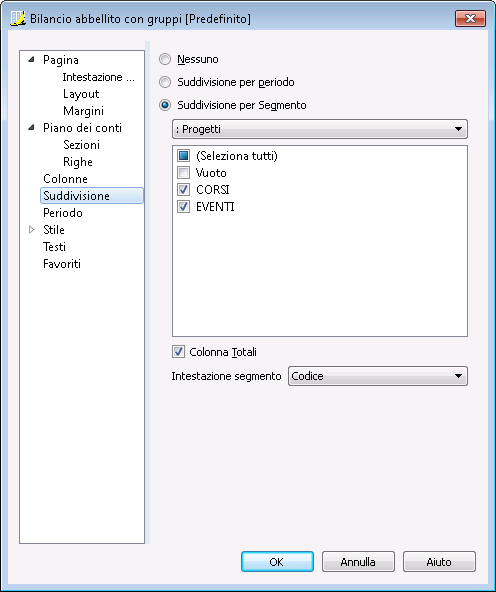The image size is (496, 592).
Task: Collapse the Pagina tree node
Action: pos(32,59)
